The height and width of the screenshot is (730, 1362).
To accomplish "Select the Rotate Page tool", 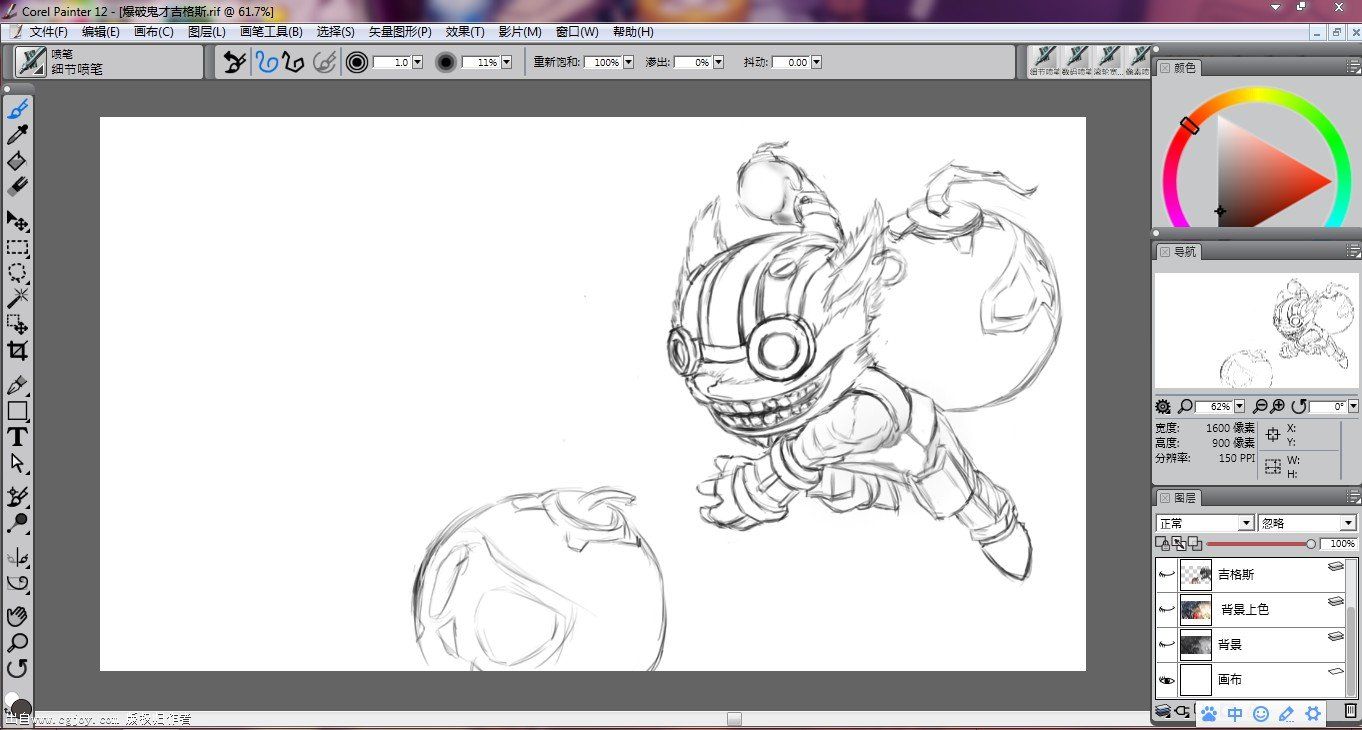I will pos(17,668).
